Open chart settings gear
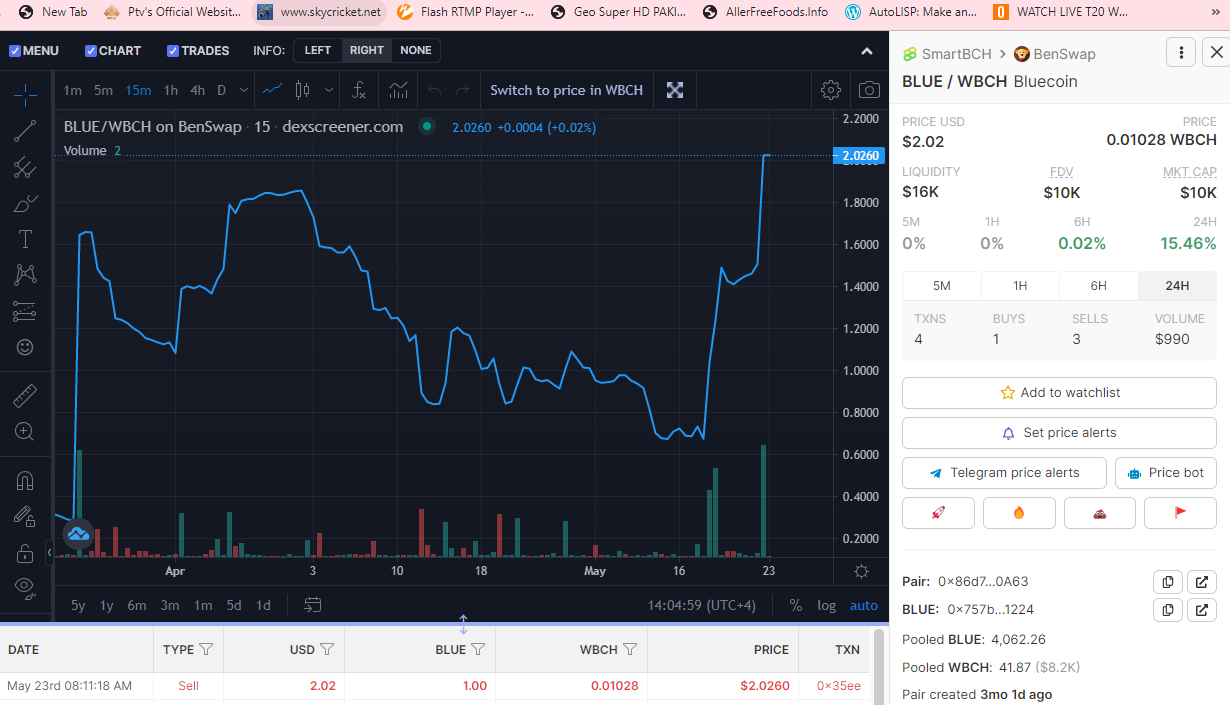The image size is (1230, 705). [830, 90]
